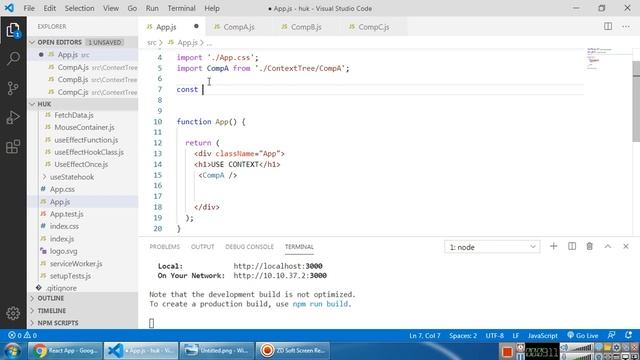Viewport: 640px width, 360px height.
Task: Switch to Untitled.png taskbar window
Action: coord(216,351)
